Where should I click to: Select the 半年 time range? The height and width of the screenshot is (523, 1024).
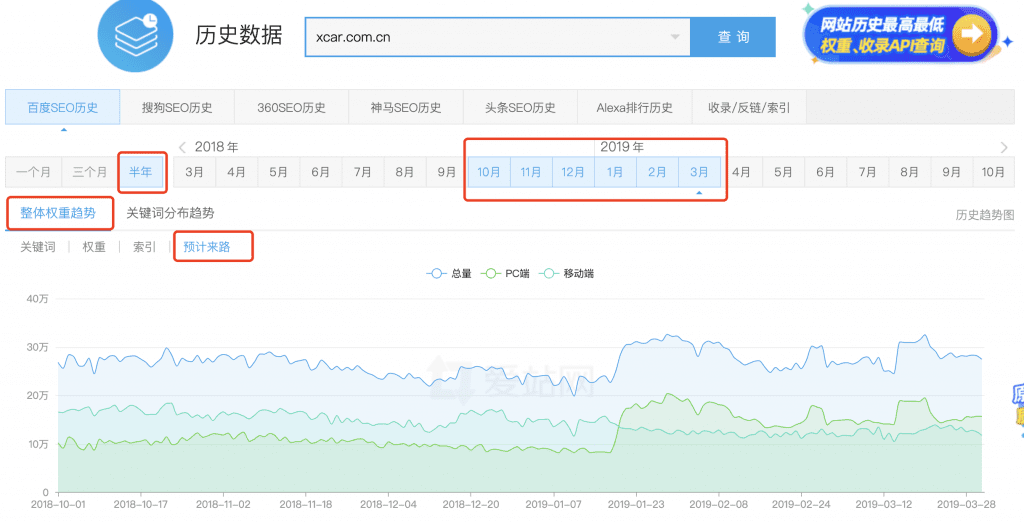coord(141,172)
